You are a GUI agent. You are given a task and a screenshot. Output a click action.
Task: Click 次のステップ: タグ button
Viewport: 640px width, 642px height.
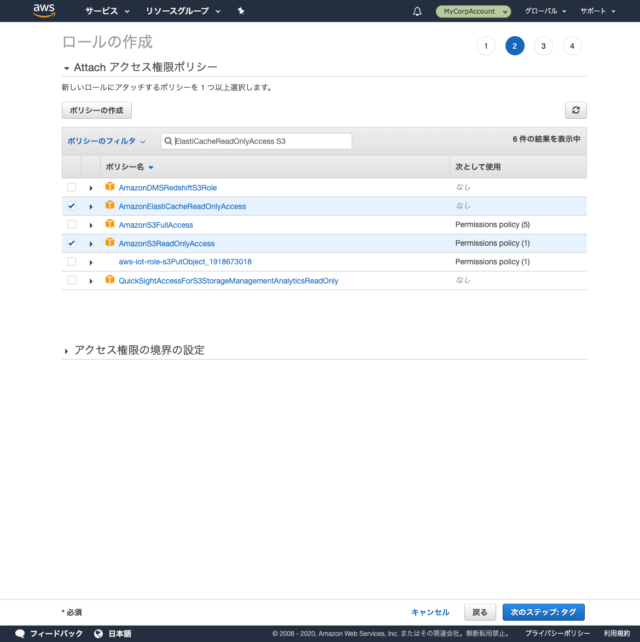coord(543,612)
